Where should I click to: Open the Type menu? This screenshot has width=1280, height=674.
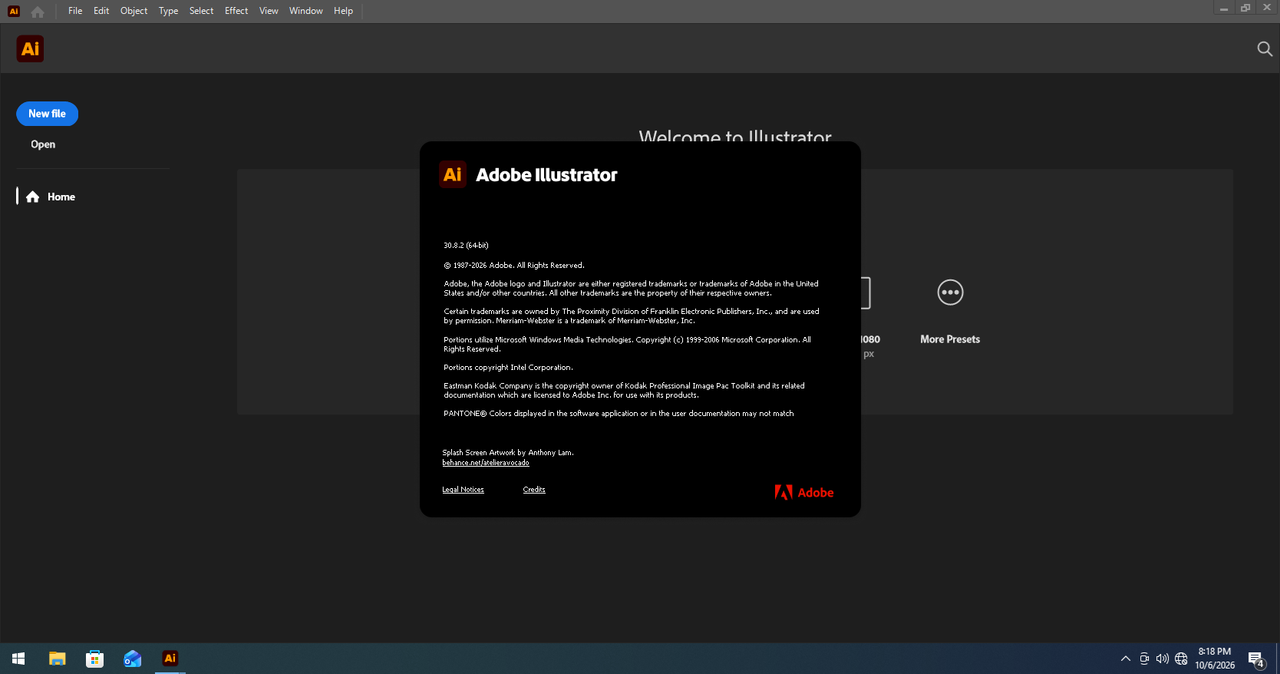click(x=168, y=11)
